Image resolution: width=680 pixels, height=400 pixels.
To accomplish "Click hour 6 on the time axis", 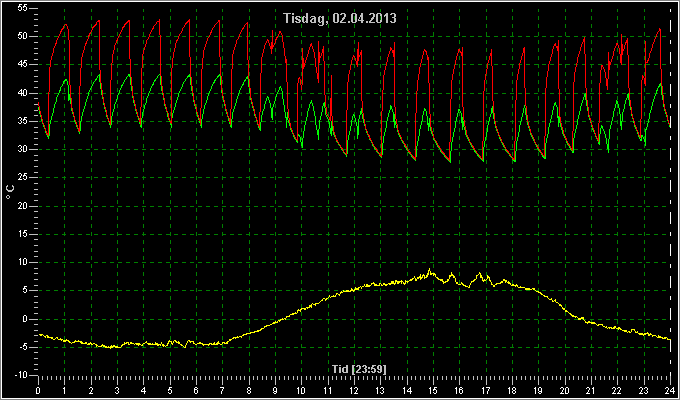I will (x=196, y=390).
